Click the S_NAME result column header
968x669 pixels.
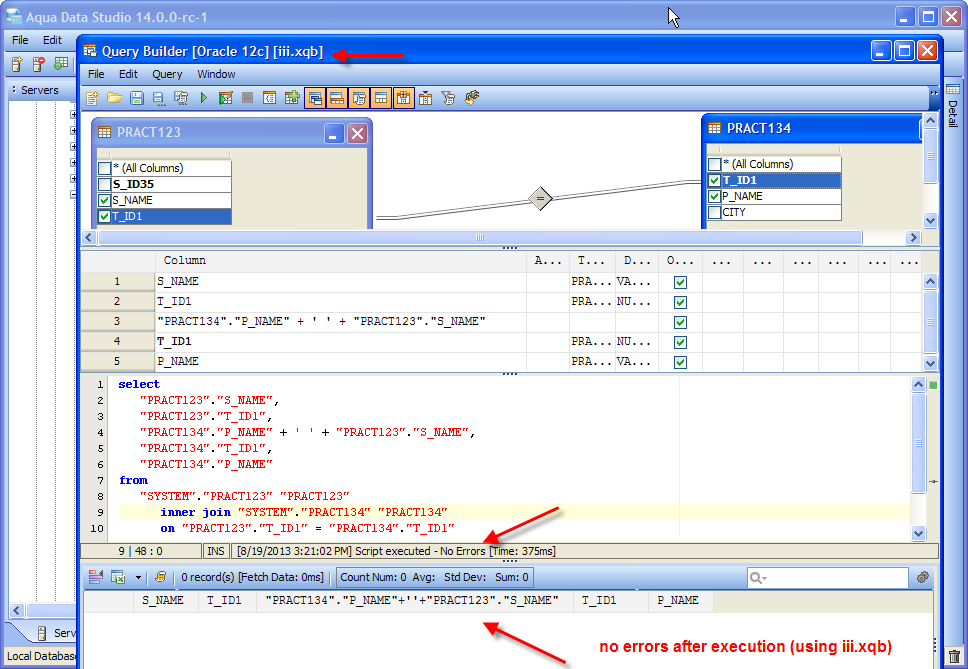coord(163,600)
